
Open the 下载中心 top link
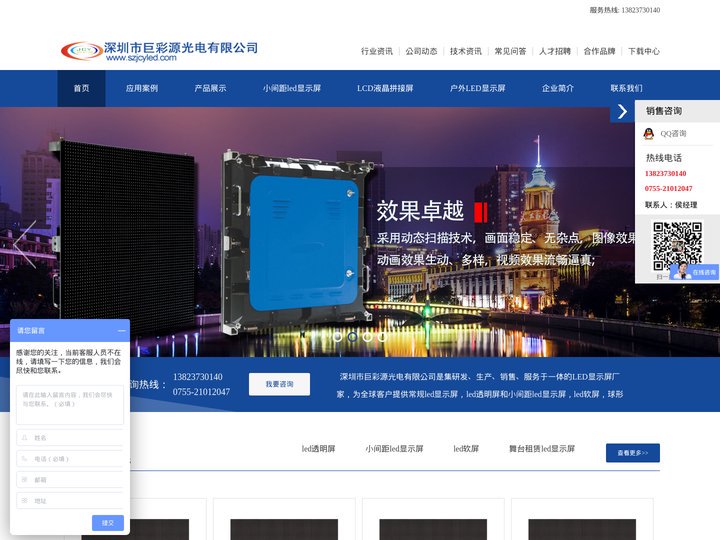(644, 51)
